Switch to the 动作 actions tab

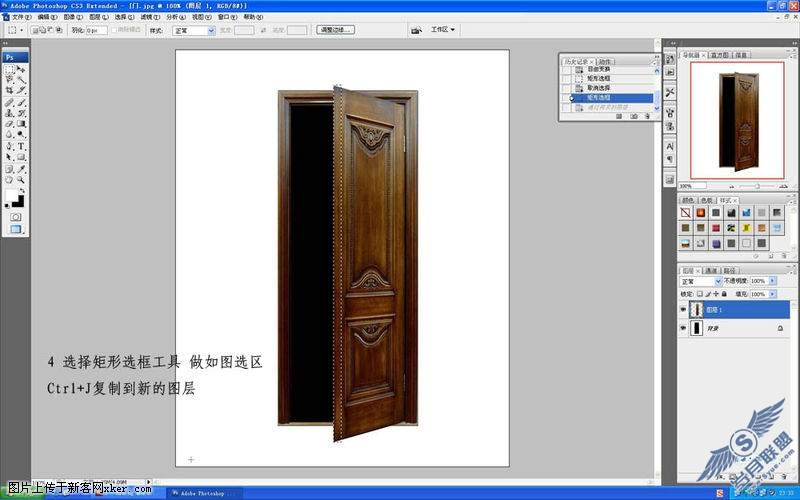click(605, 61)
